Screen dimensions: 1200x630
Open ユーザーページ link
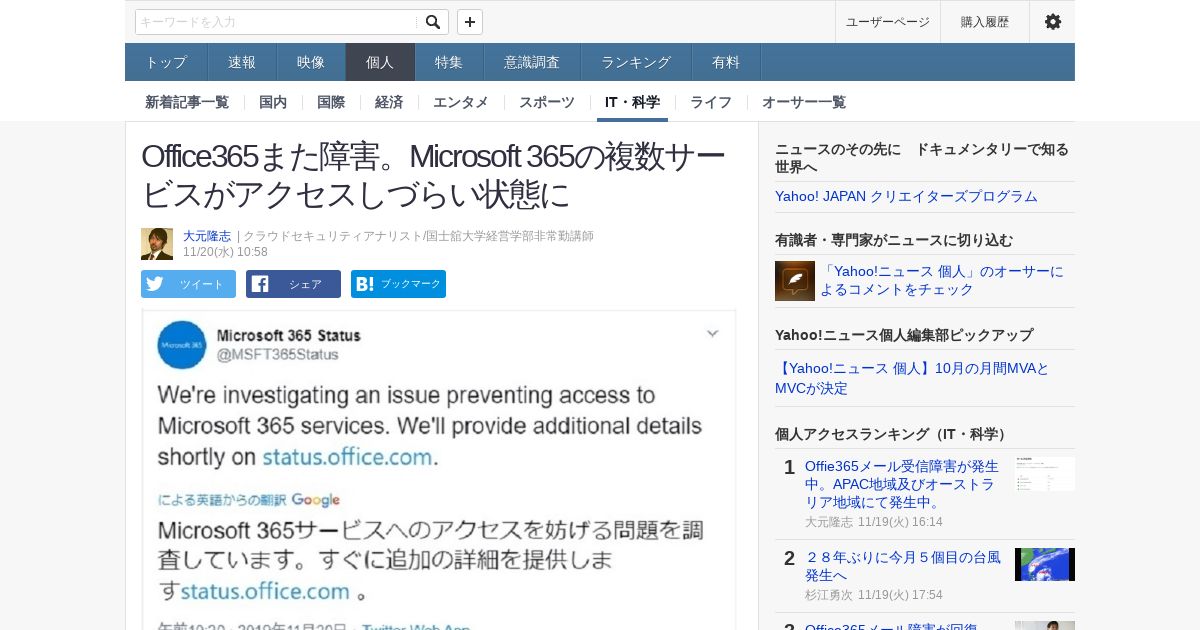(888, 22)
